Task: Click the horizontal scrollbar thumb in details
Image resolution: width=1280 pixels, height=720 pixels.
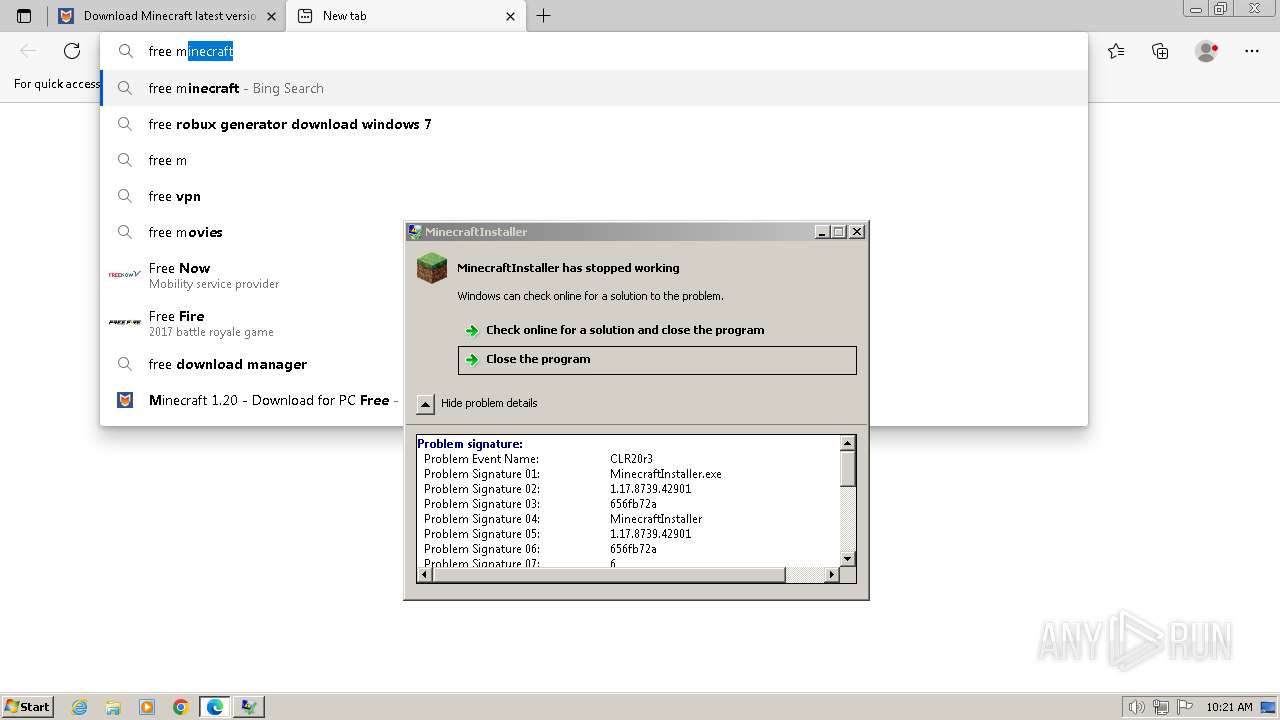Action: [x=608, y=575]
